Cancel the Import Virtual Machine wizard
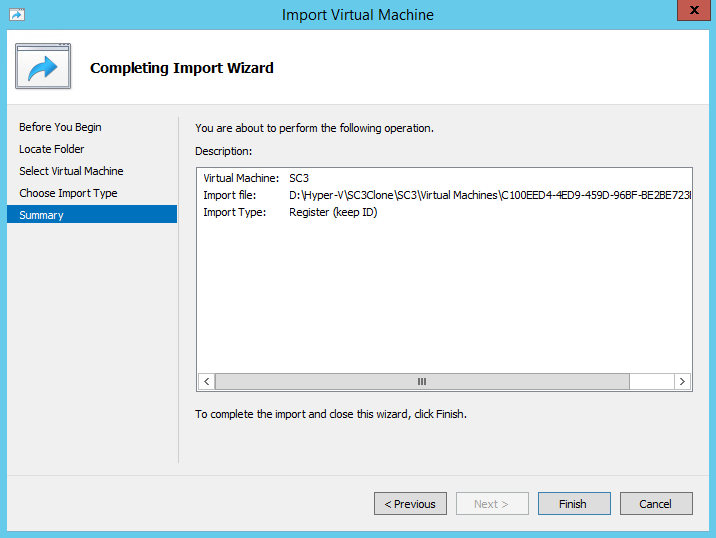The height and width of the screenshot is (538, 716). coord(656,503)
